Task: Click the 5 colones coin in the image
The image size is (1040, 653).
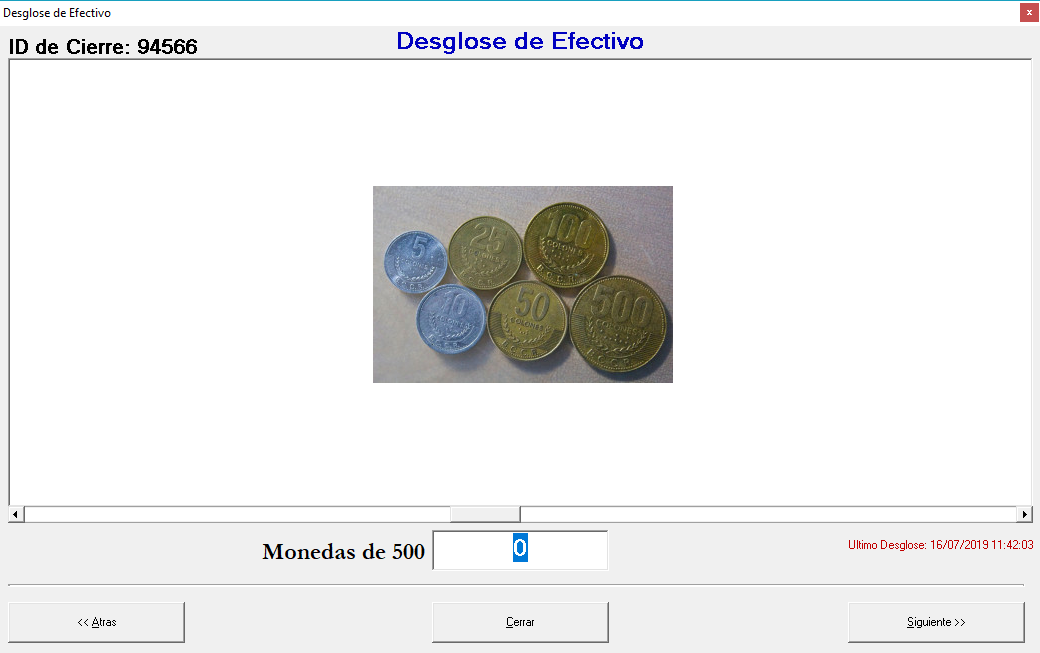Action: click(415, 262)
